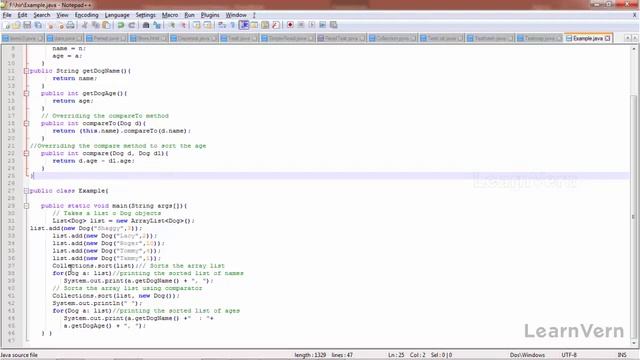
Task: Click the tab bar scroll-right arrow
Action: [x=635, y=38]
